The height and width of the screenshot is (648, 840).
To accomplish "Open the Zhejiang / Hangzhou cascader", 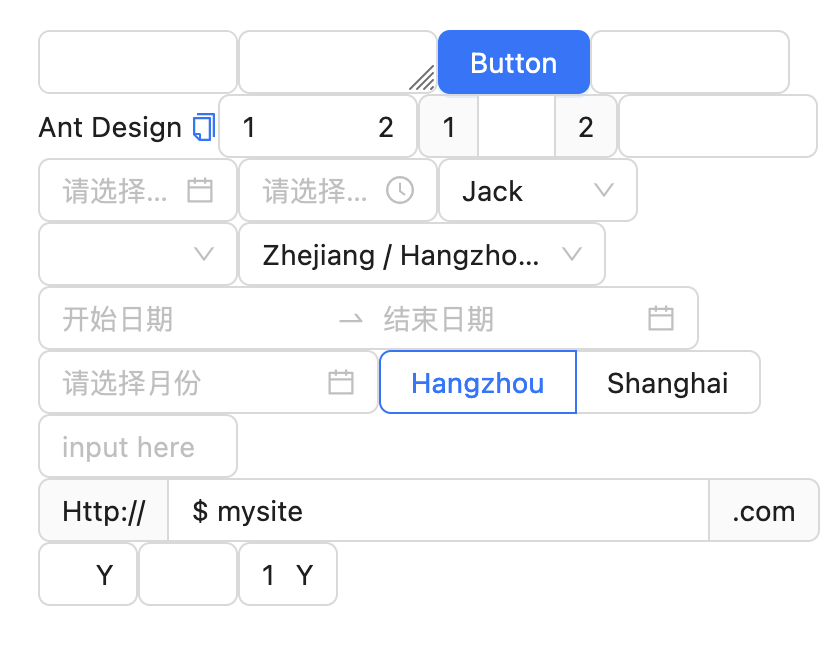I will pyautogui.click(x=422, y=254).
